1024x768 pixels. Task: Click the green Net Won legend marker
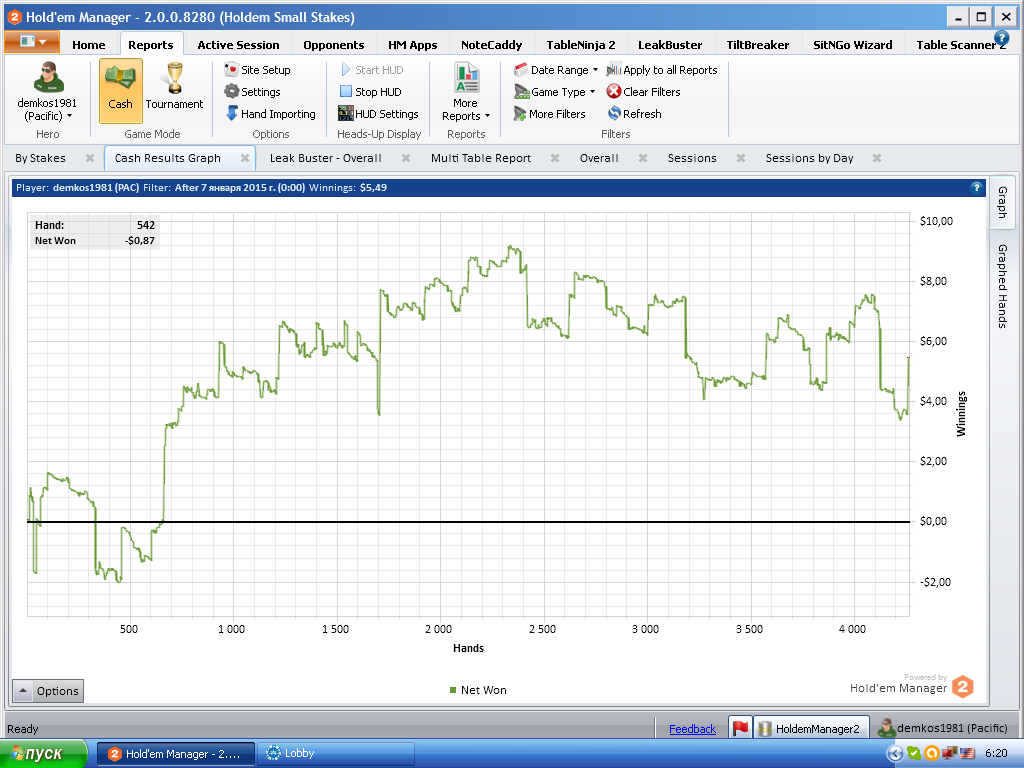pyautogui.click(x=453, y=690)
